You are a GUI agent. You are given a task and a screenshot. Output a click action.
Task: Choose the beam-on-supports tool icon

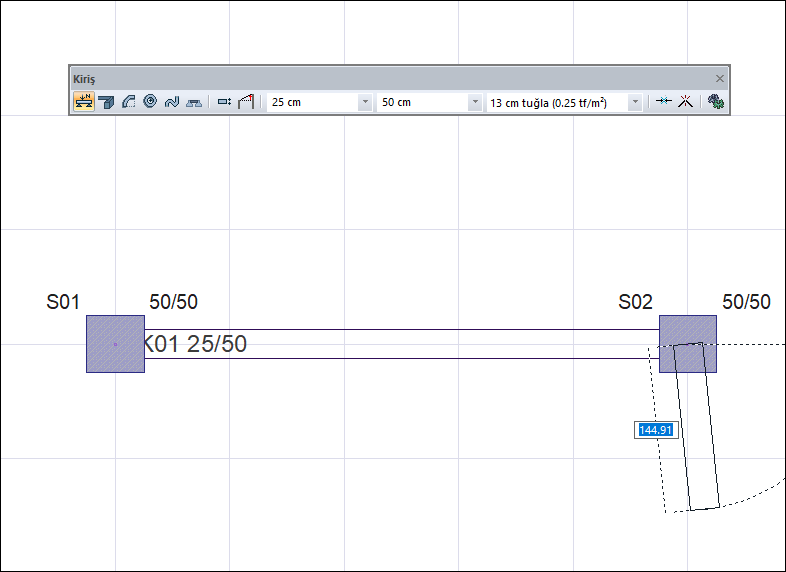194,102
